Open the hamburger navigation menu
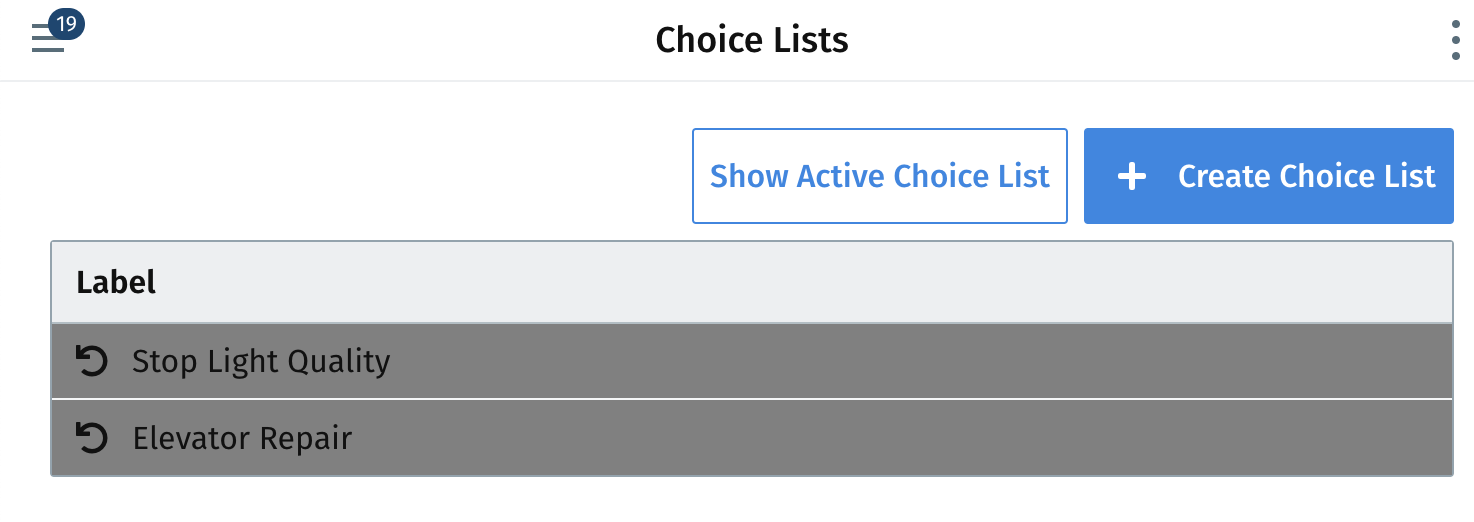Screen dimensions: 1474x522 tap(47, 40)
